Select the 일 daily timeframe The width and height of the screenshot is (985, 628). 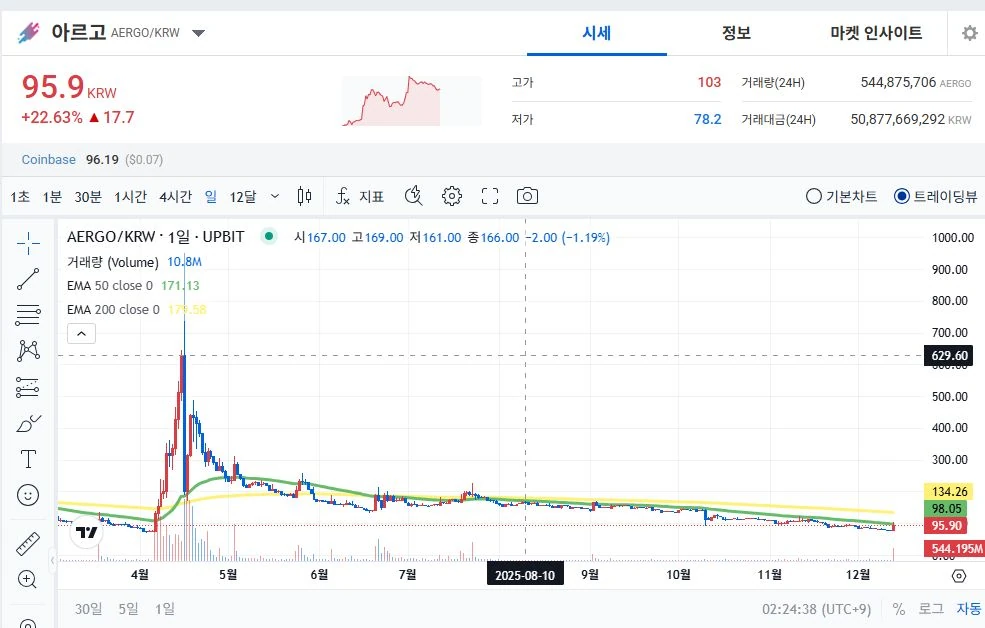click(211, 197)
